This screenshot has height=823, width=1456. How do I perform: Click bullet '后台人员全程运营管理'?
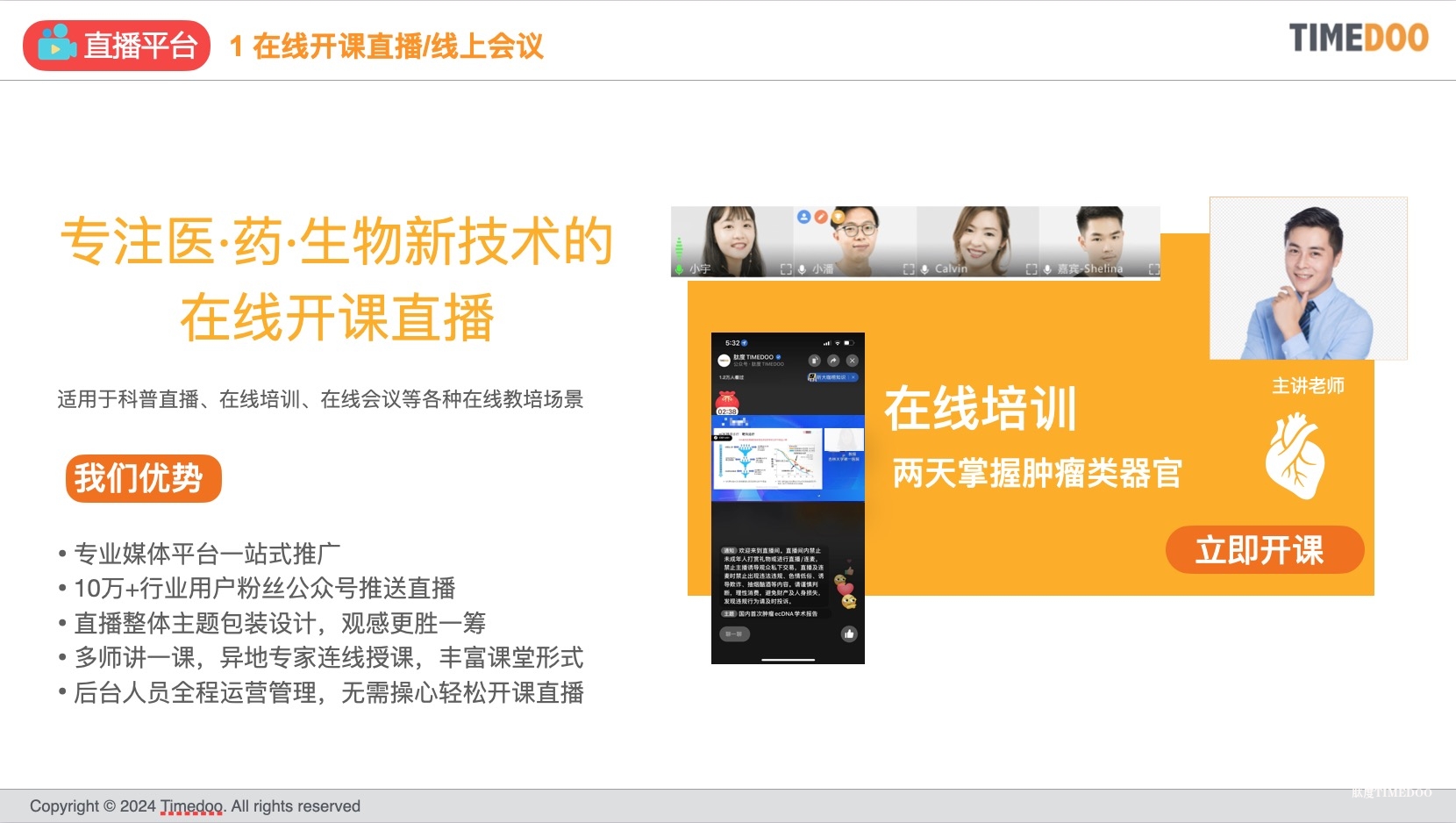(196, 692)
